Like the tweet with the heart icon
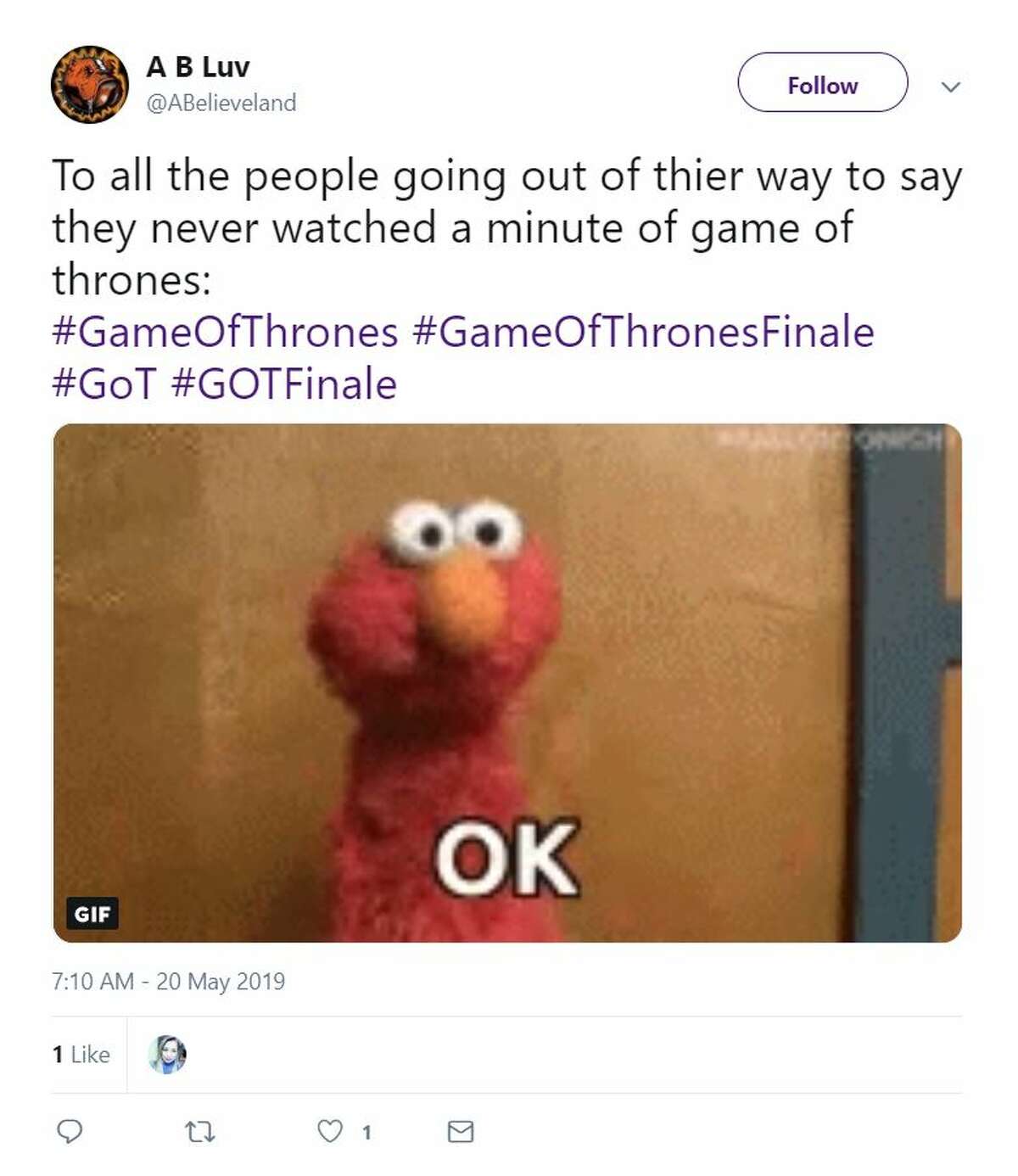The height and width of the screenshot is (1176, 1018). pyautogui.click(x=330, y=1131)
